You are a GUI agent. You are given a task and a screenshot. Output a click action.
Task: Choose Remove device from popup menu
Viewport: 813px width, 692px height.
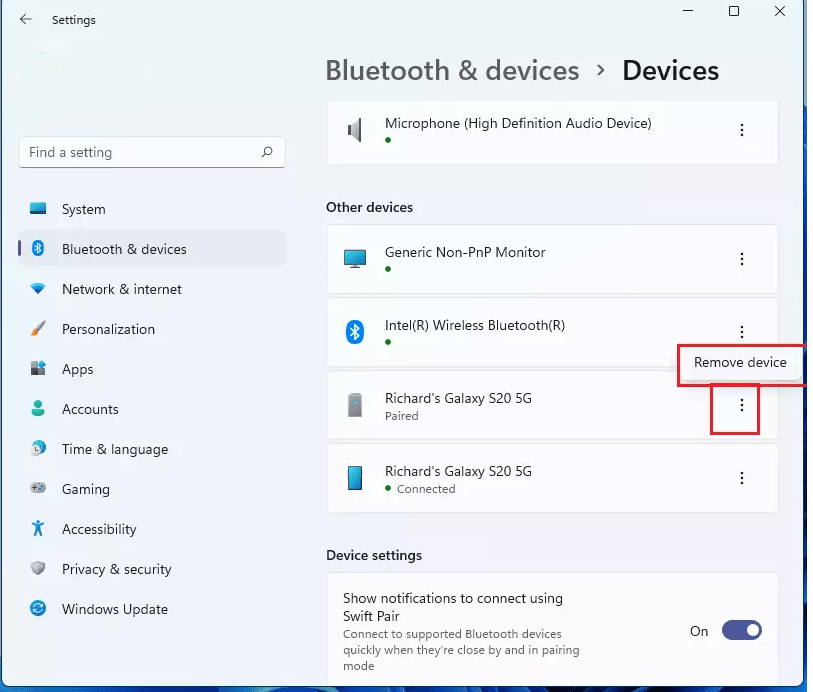point(740,362)
